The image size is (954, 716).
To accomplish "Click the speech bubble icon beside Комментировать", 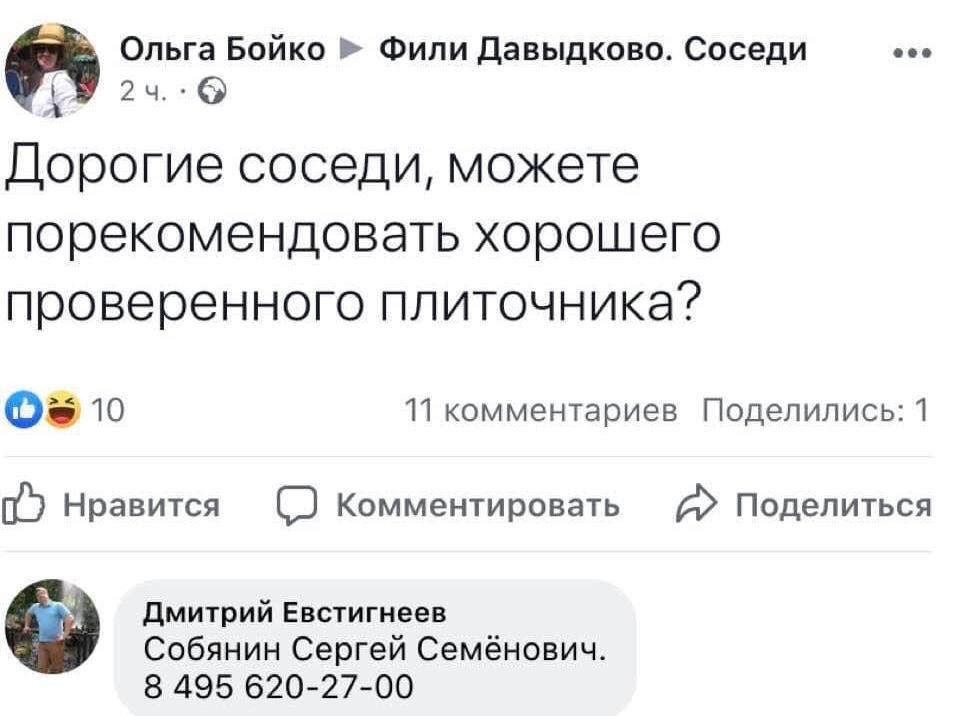I will pos(297,506).
